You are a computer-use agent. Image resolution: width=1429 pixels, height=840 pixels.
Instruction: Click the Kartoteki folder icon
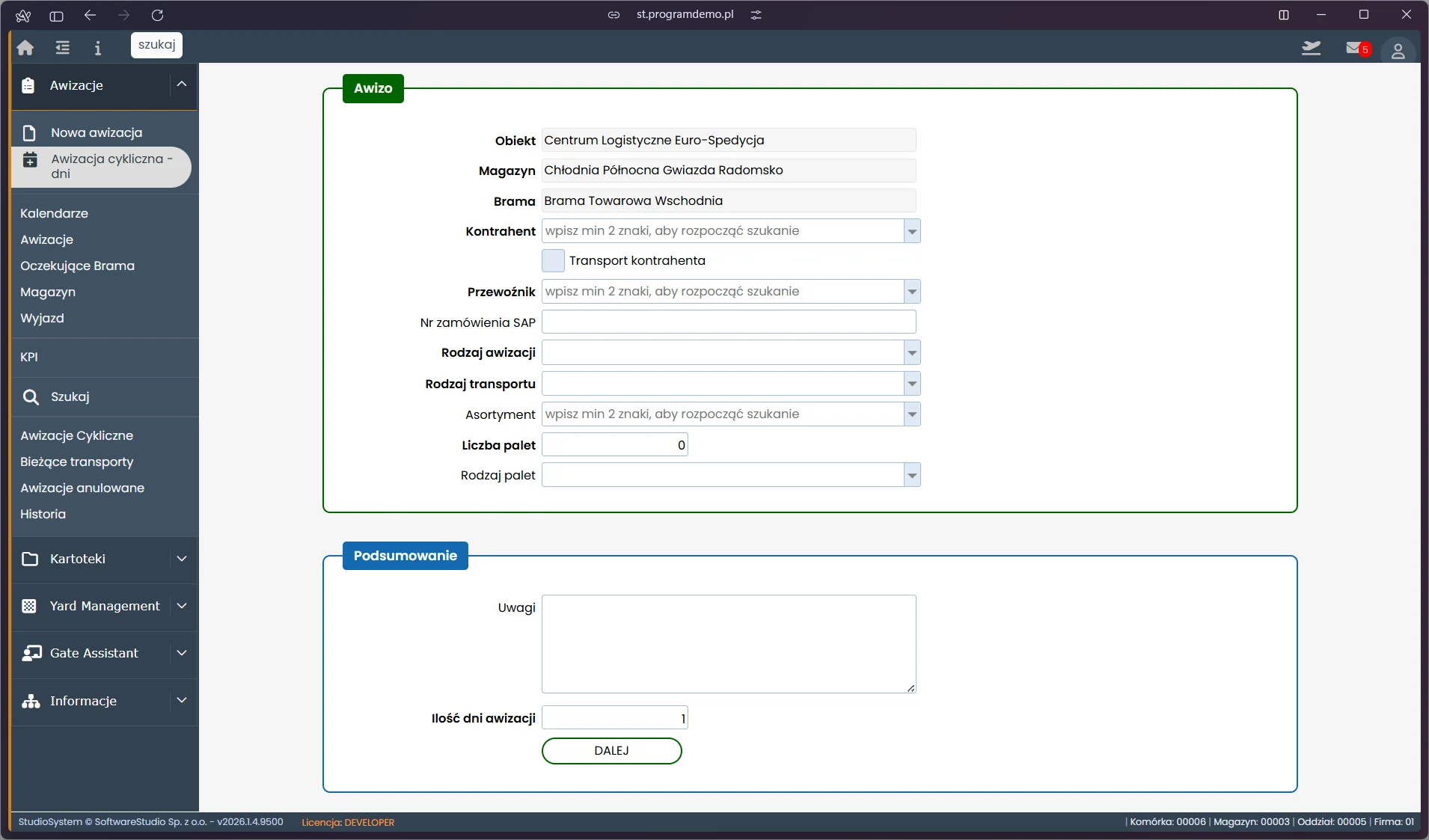[30, 560]
